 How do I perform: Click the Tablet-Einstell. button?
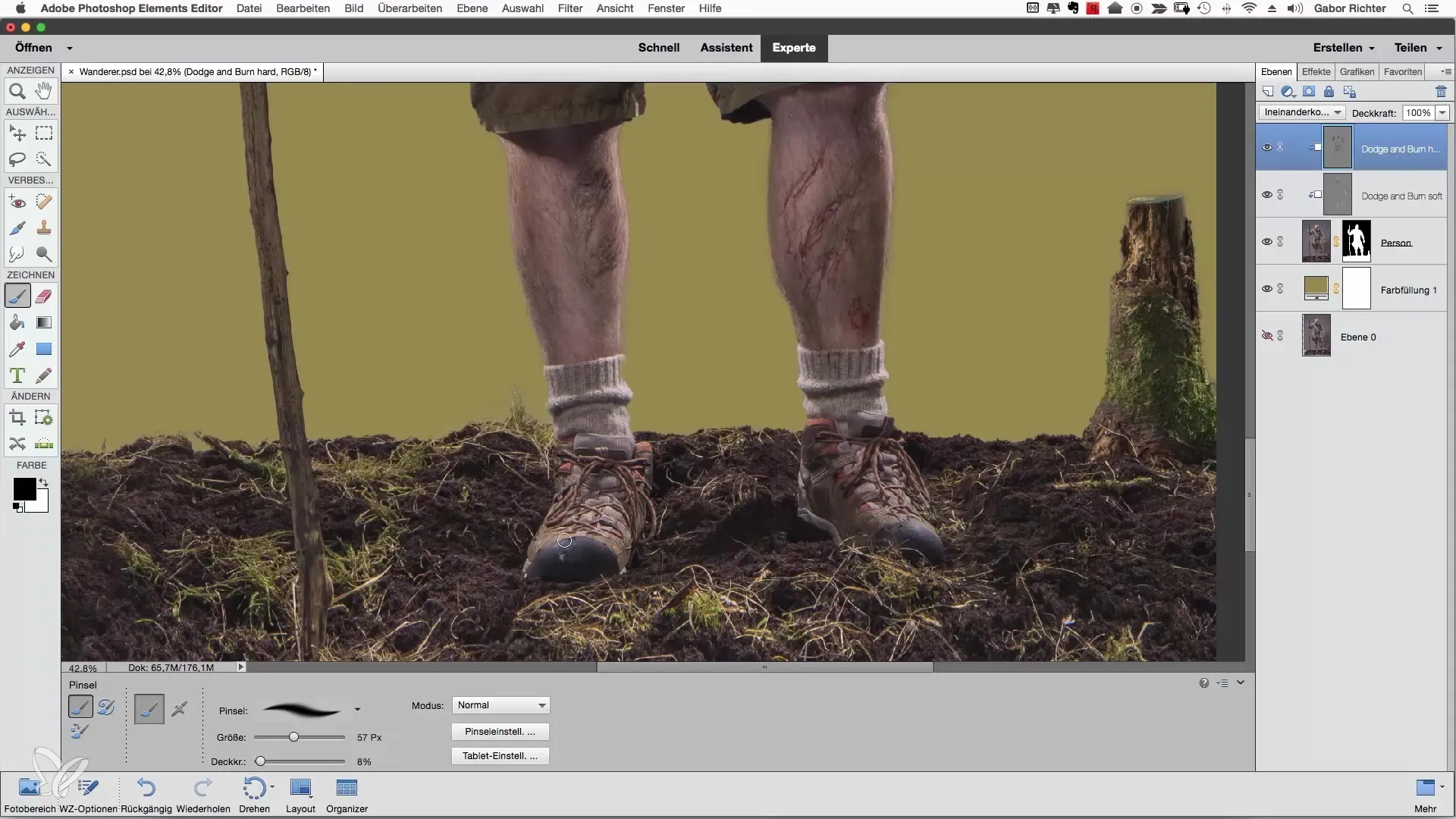pyautogui.click(x=500, y=756)
